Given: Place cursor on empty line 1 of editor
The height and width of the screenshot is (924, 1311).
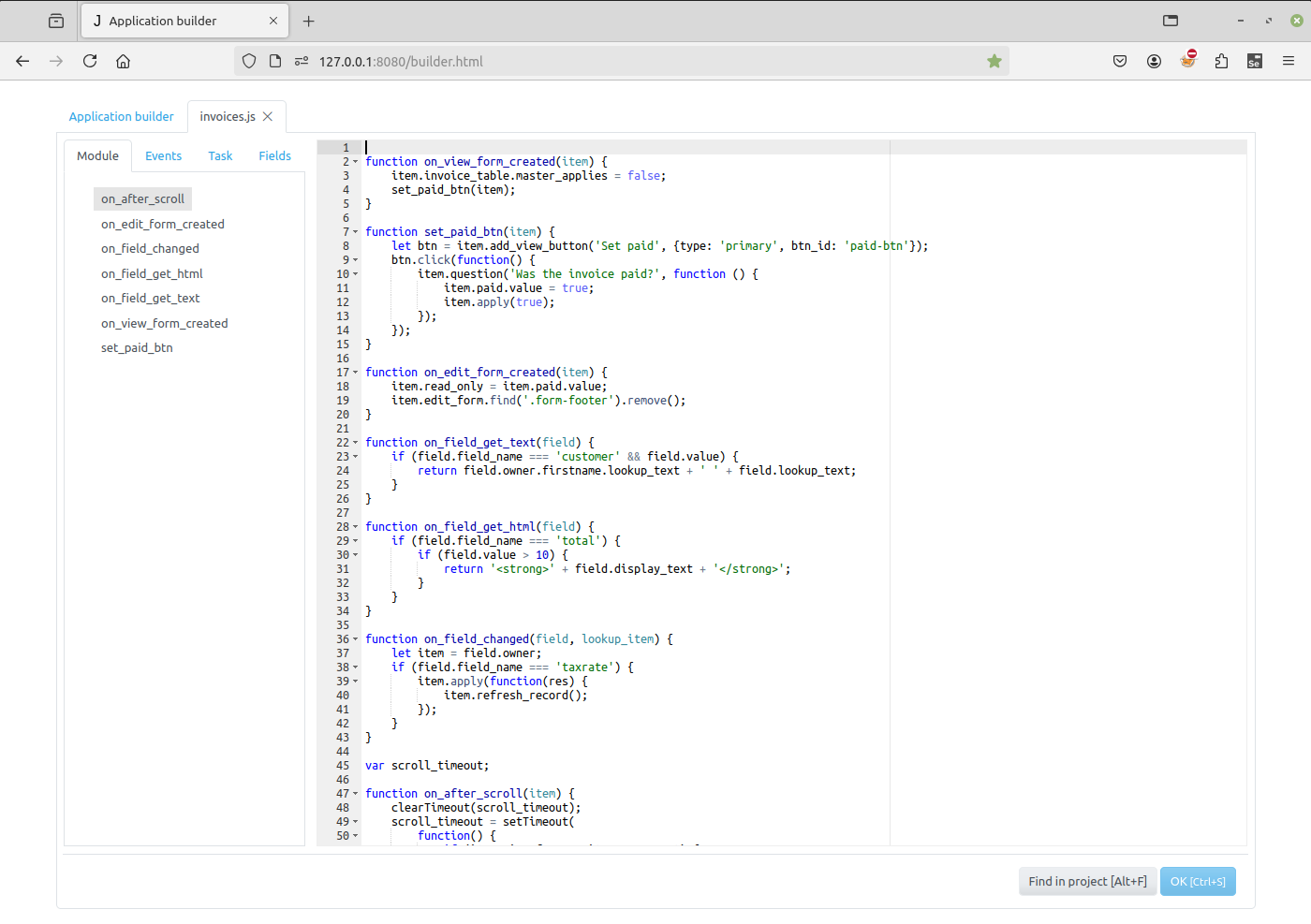Looking at the screenshot, I should 805,147.
